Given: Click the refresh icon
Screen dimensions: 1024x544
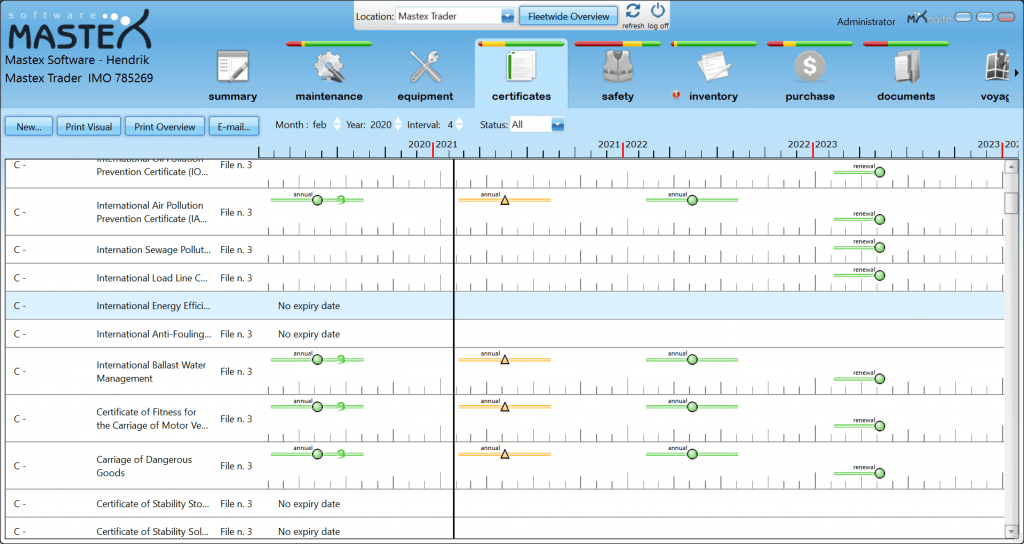Looking at the screenshot, I should point(633,11).
